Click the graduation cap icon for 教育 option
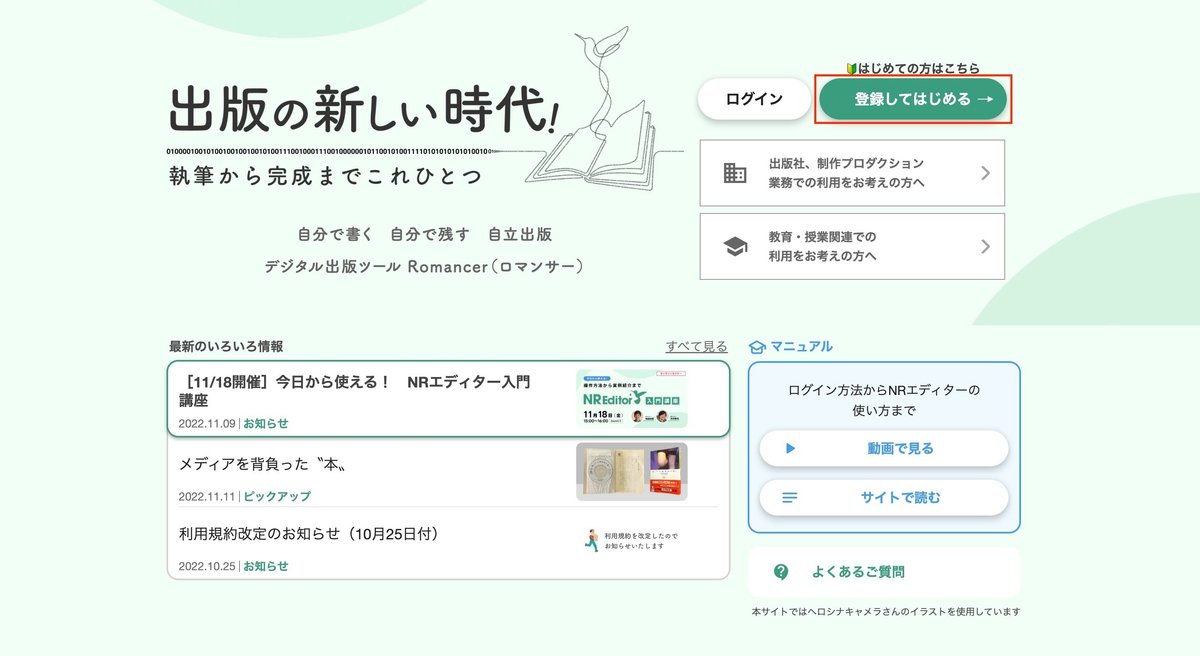This screenshot has width=1200, height=656. tap(735, 246)
